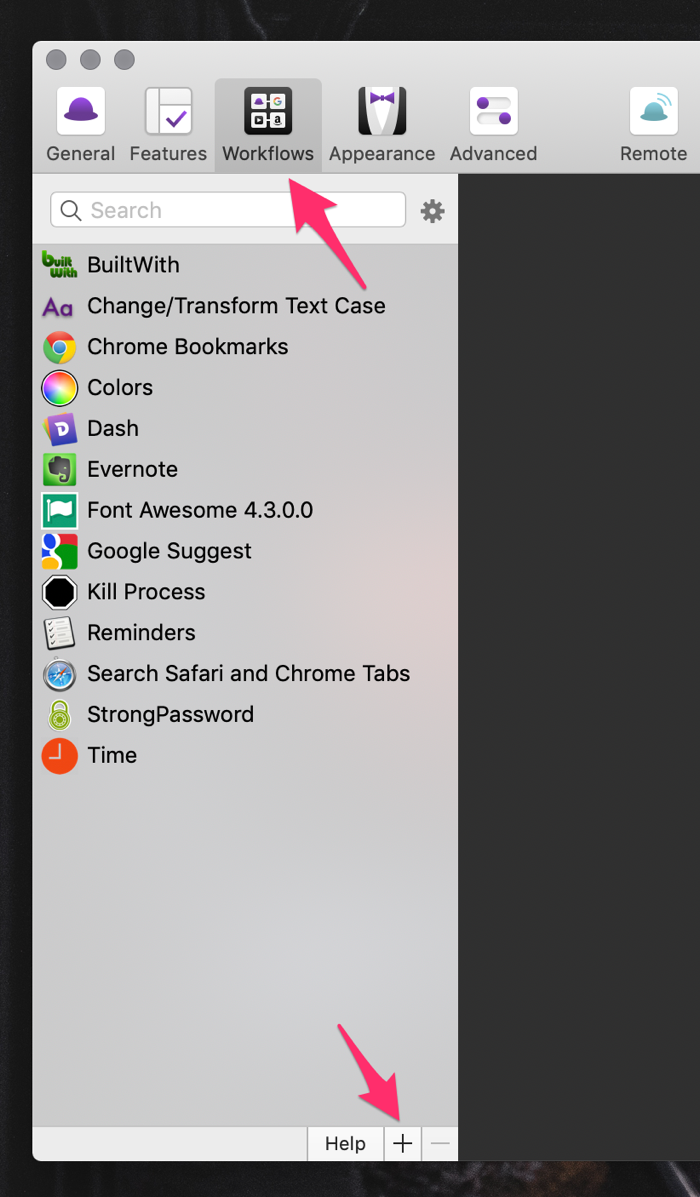The image size is (700, 1197).
Task: Select the Evernote workflow
Action: 245,469
